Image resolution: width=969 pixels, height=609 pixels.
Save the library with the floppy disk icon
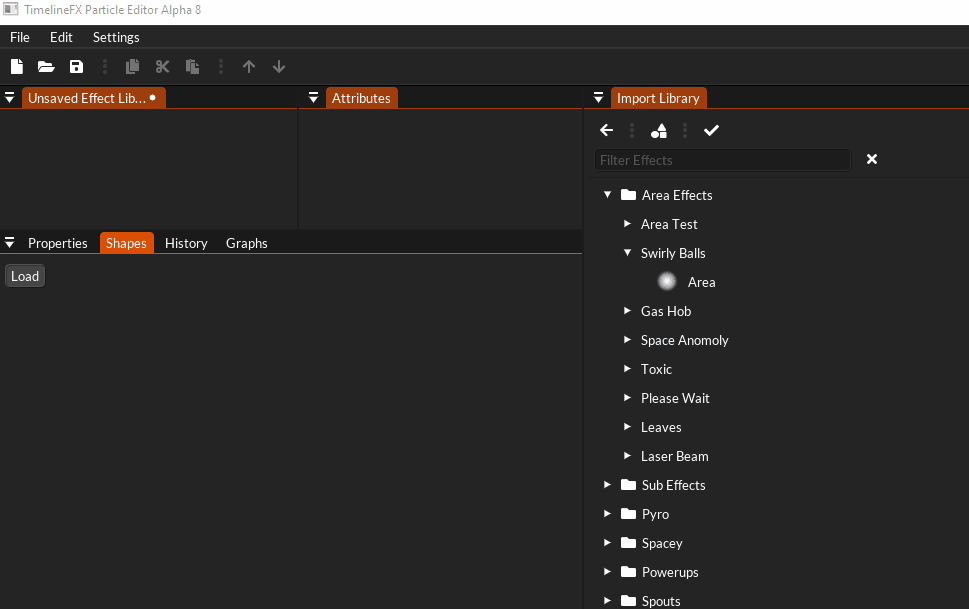tap(76, 67)
